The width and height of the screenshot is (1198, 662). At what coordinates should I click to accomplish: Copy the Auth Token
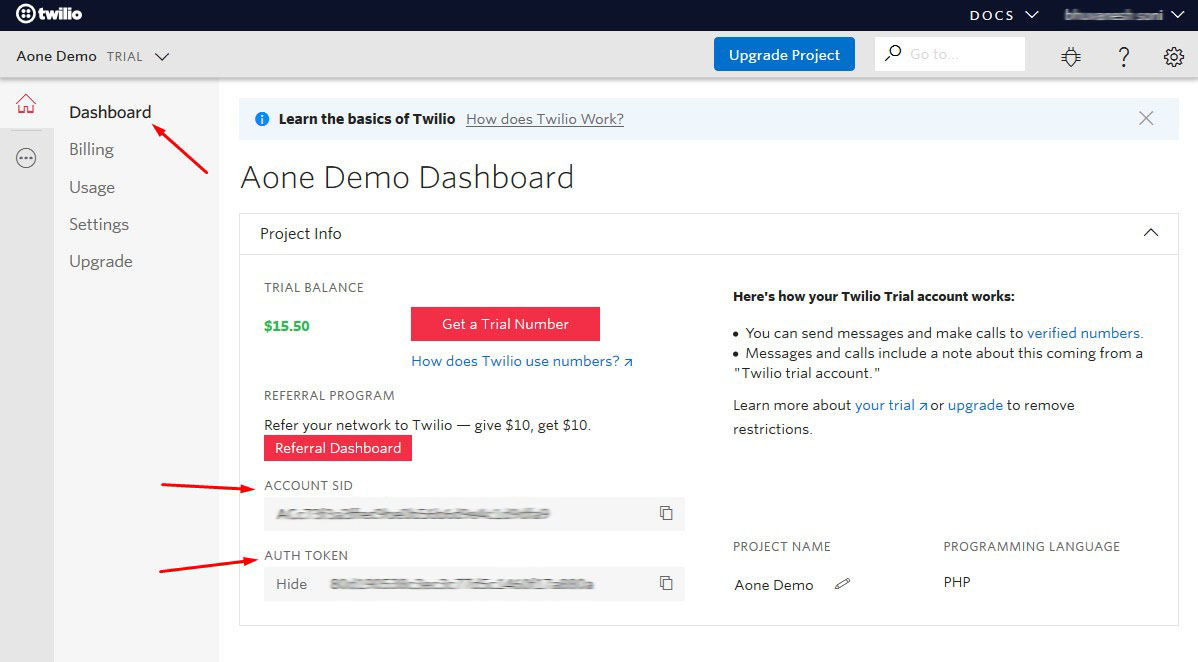pyautogui.click(x=666, y=583)
